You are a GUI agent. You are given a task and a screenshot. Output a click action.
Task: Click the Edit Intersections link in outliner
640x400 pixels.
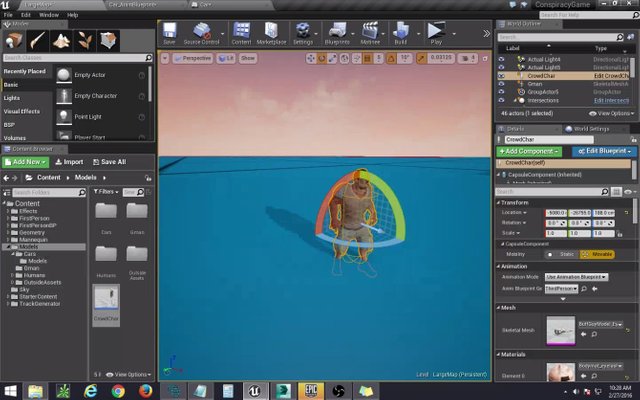(611, 100)
